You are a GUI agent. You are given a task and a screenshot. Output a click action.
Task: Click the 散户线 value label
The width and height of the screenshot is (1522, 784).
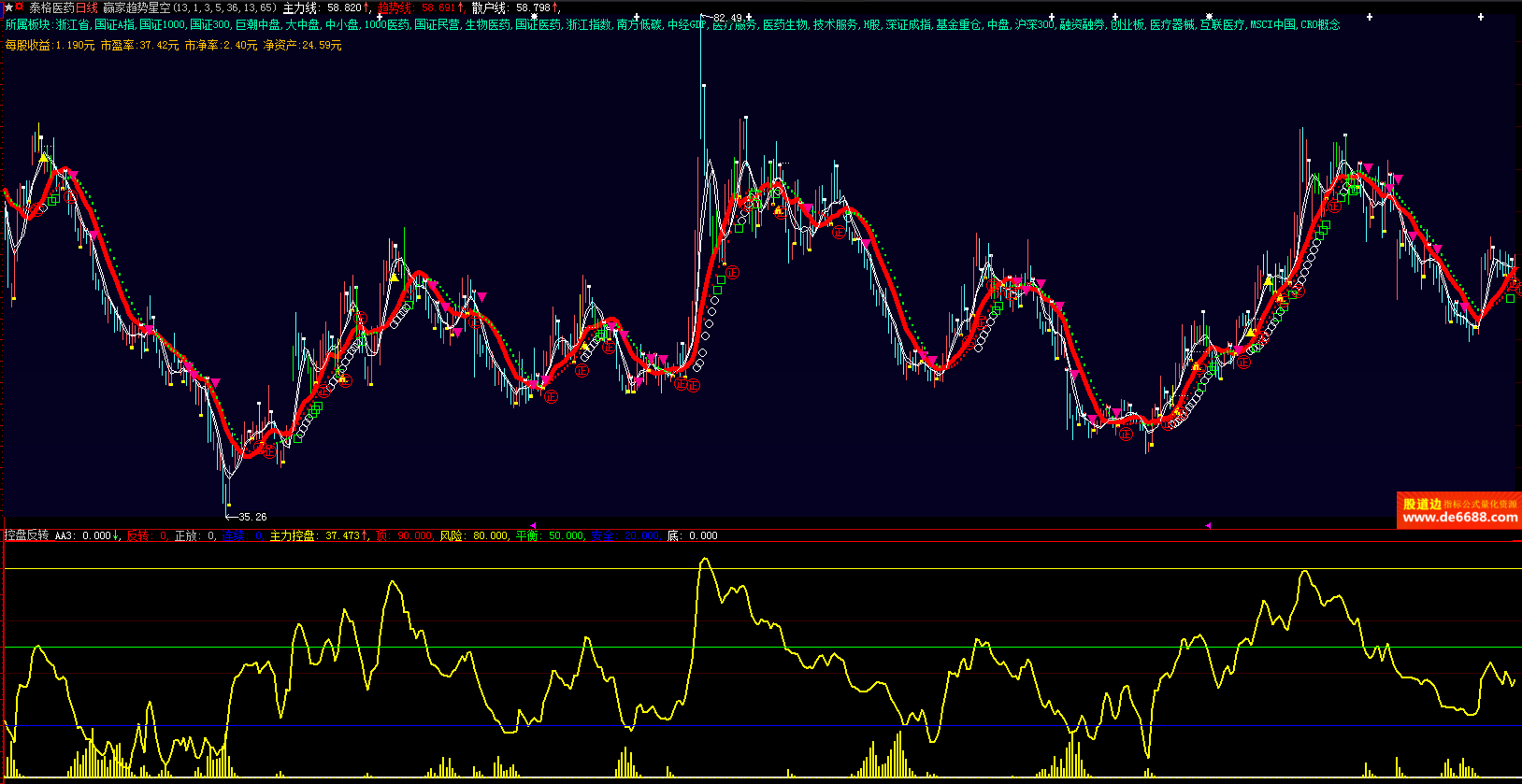coord(515,7)
